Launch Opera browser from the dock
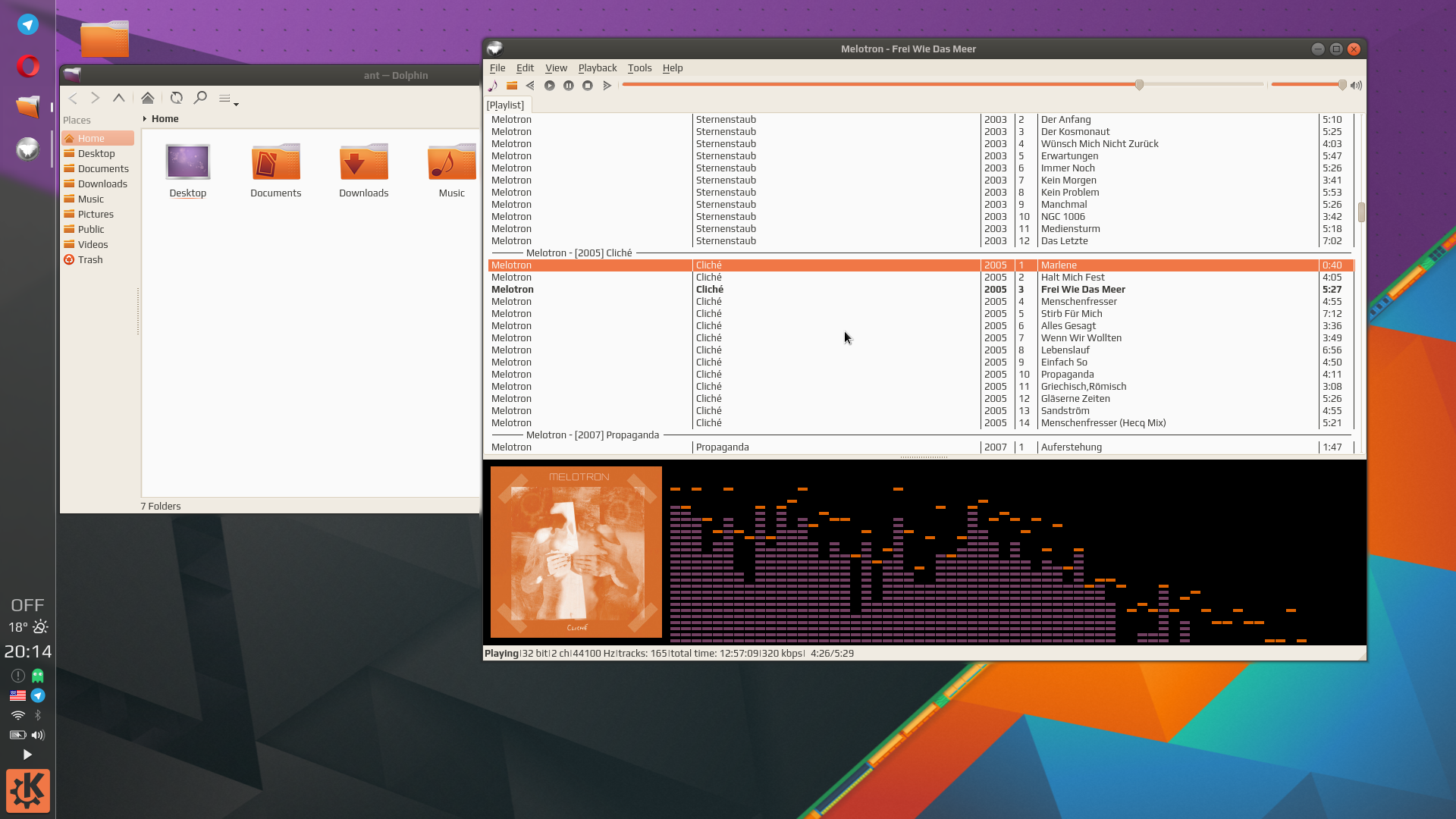The height and width of the screenshot is (819, 1456). click(x=28, y=66)
